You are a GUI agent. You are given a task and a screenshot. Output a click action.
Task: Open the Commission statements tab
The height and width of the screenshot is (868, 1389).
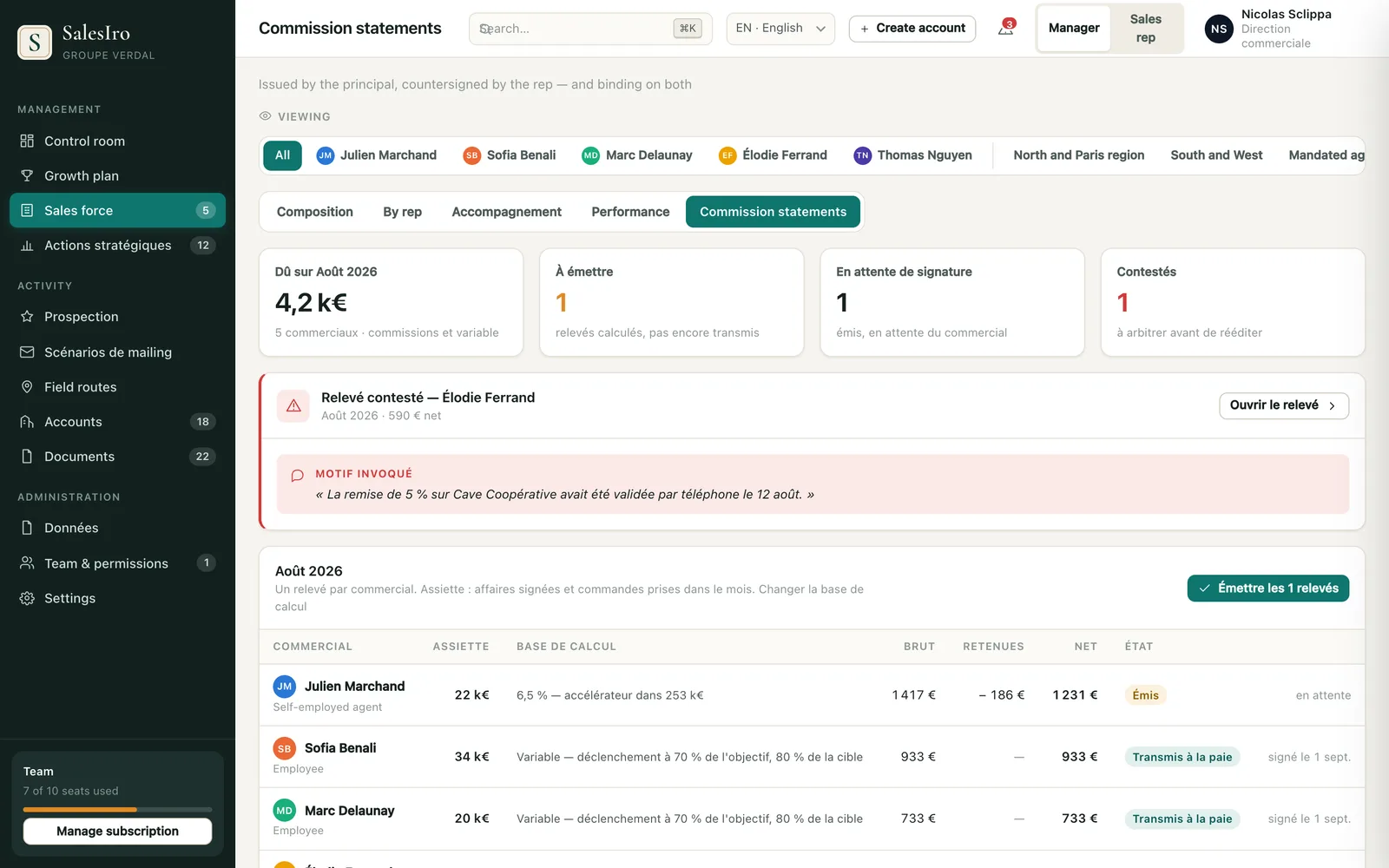pyautogui.click(x=773, y=212)
